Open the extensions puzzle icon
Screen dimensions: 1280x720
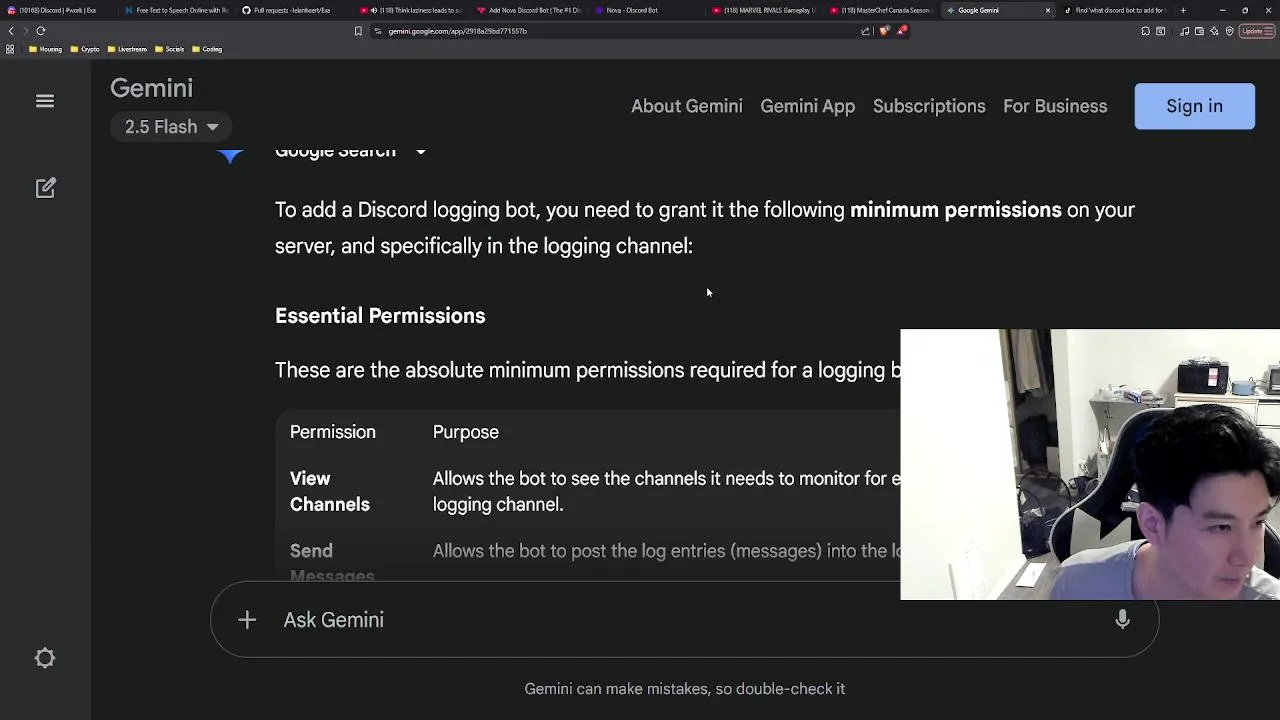click(1145, 31)
